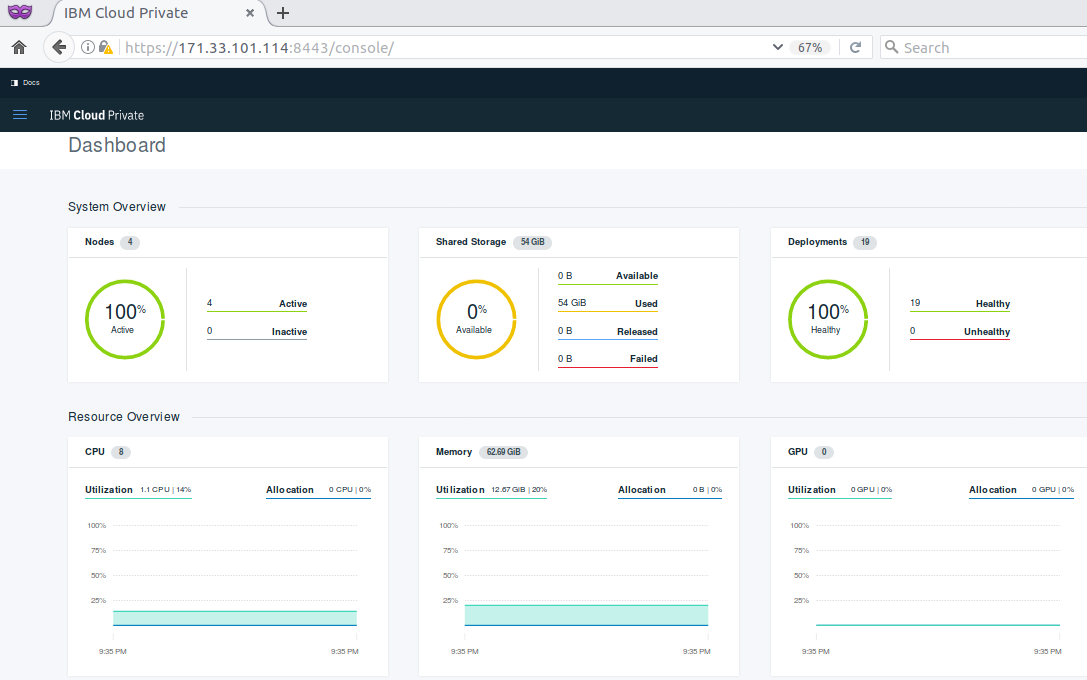
Task: Expand the URL history dropdown arrow
Action: tap(778, 47)
